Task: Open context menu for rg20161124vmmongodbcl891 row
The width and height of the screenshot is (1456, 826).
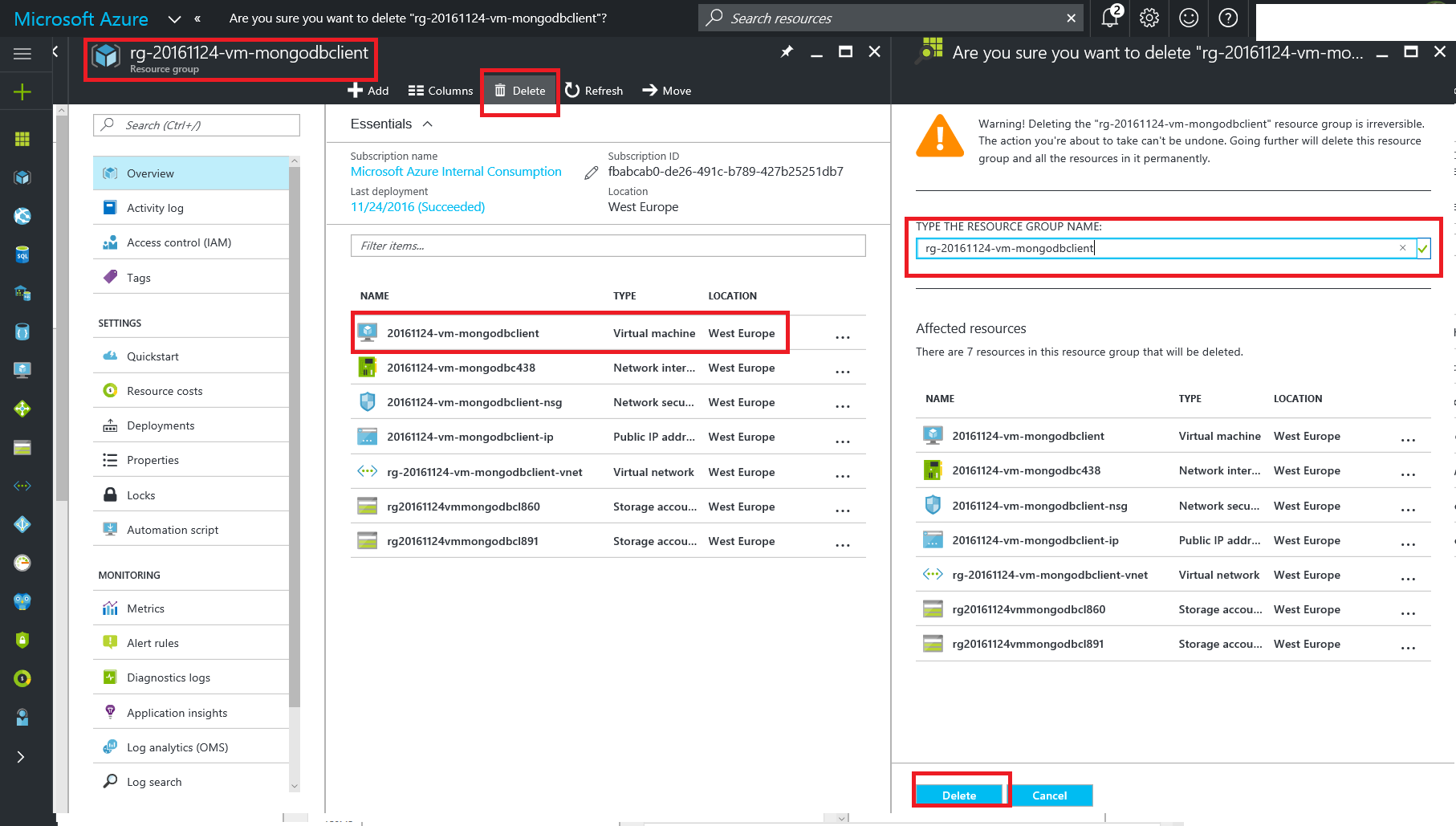Action: point(842,545)
